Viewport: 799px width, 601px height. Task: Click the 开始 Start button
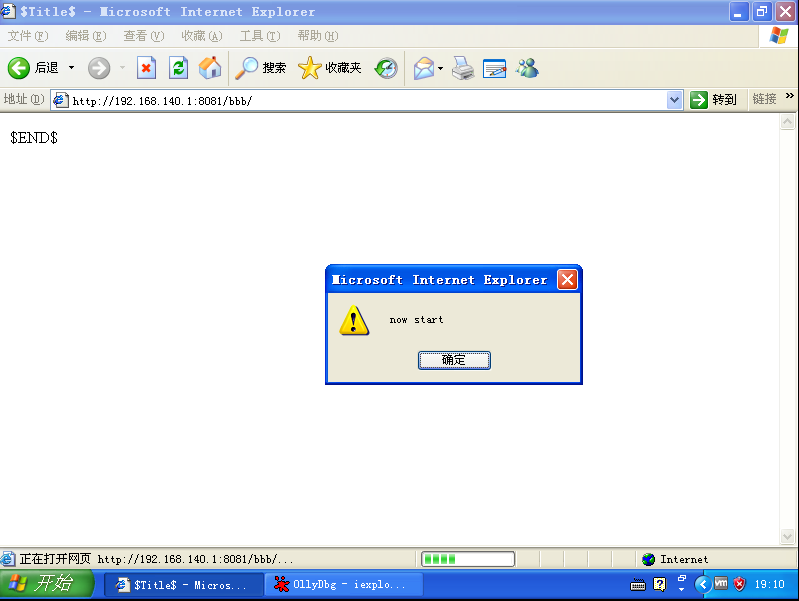coord(47,584)
